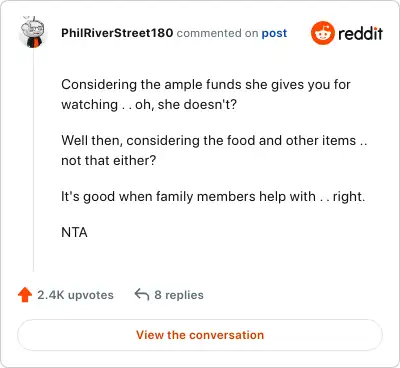Image resolution: width=400 pixels, height=368 pixels.
Task: Open the PhilRiverStreet180 user profile link
Action: click(x=117, y=33)
